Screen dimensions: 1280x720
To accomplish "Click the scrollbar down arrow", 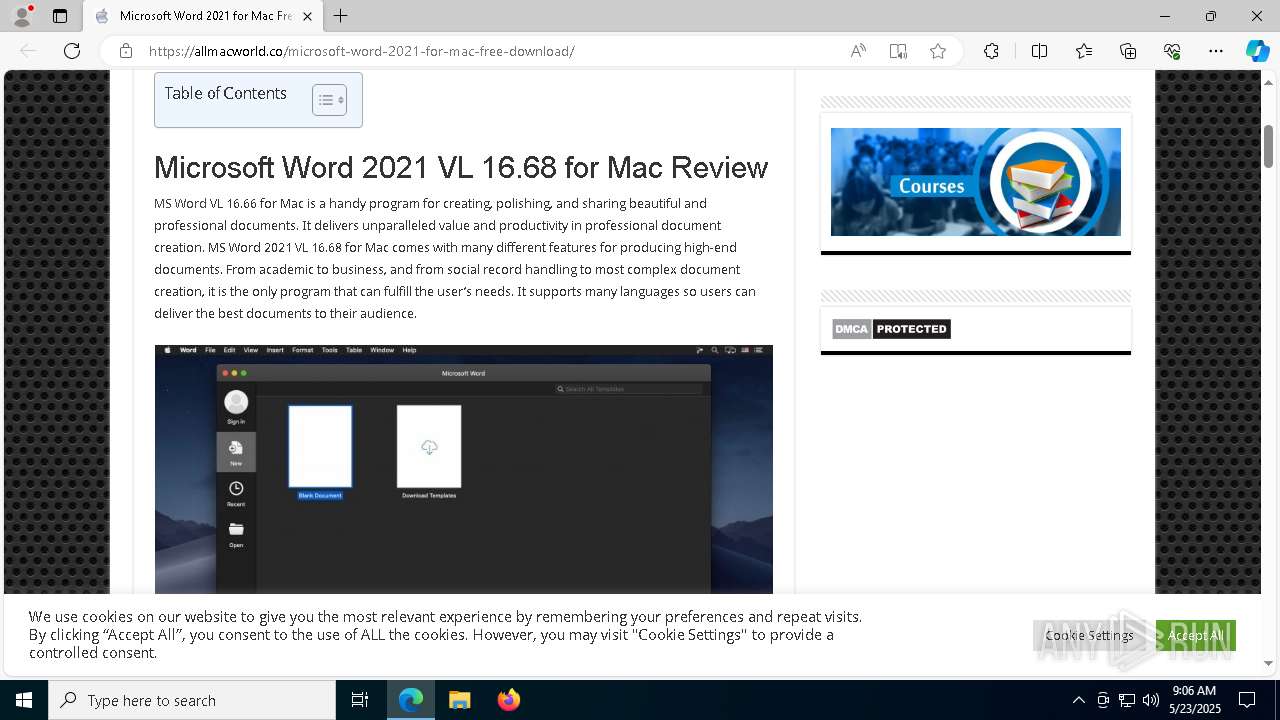I will point(1269,663).
